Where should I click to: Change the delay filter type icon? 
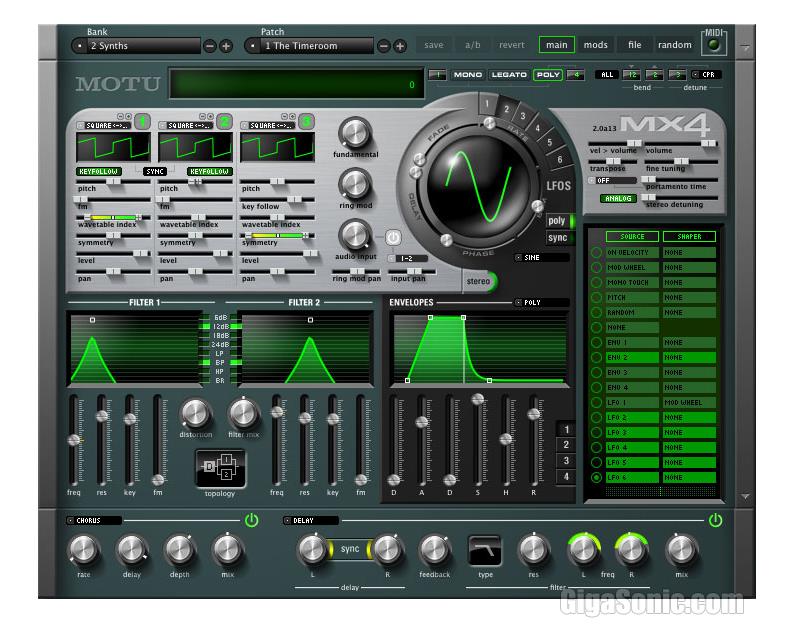click(x=485, y=551)
